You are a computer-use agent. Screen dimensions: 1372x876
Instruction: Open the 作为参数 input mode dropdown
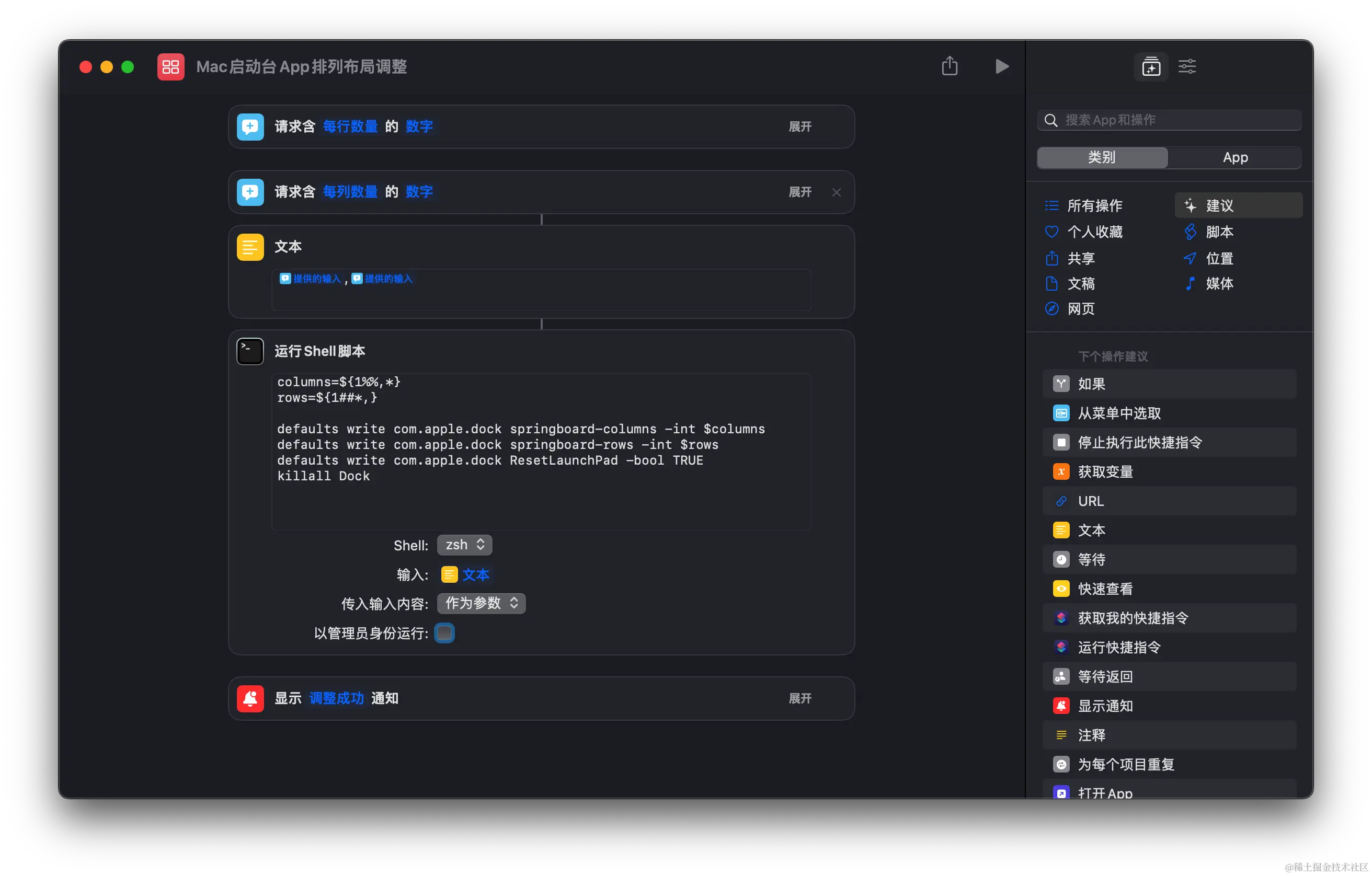point(481,603)
